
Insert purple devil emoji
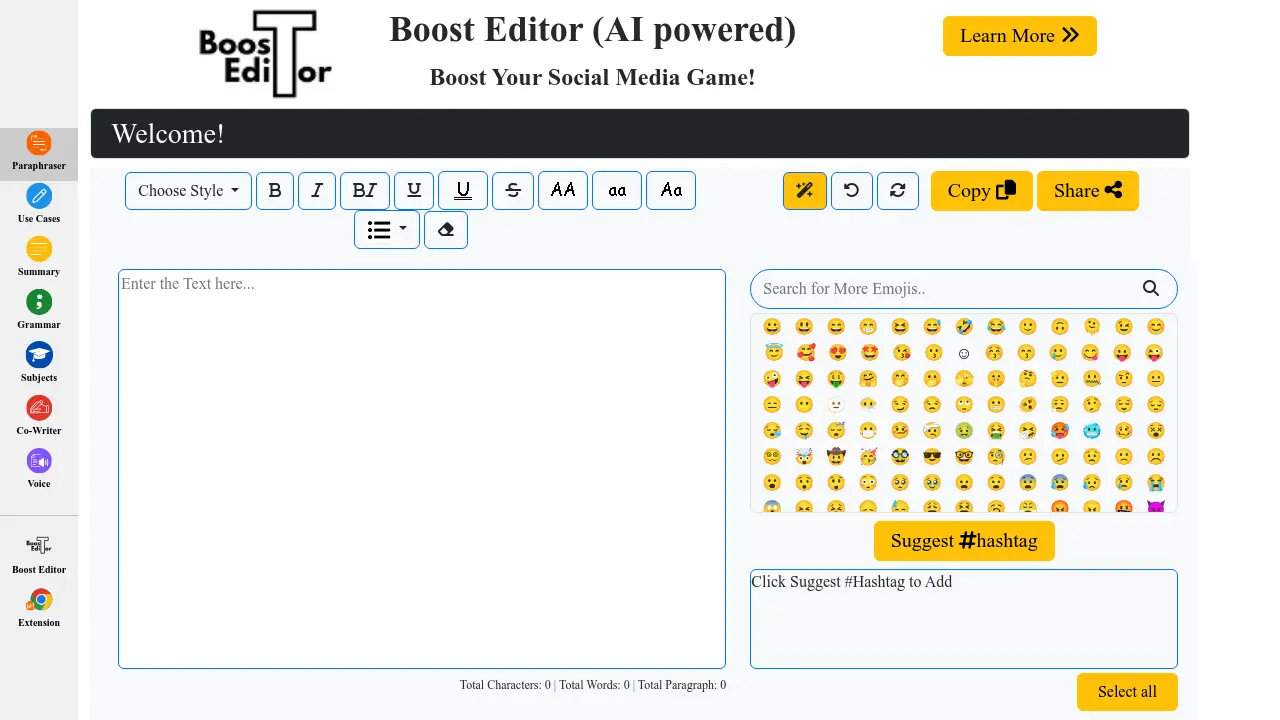coord(1156,507)
